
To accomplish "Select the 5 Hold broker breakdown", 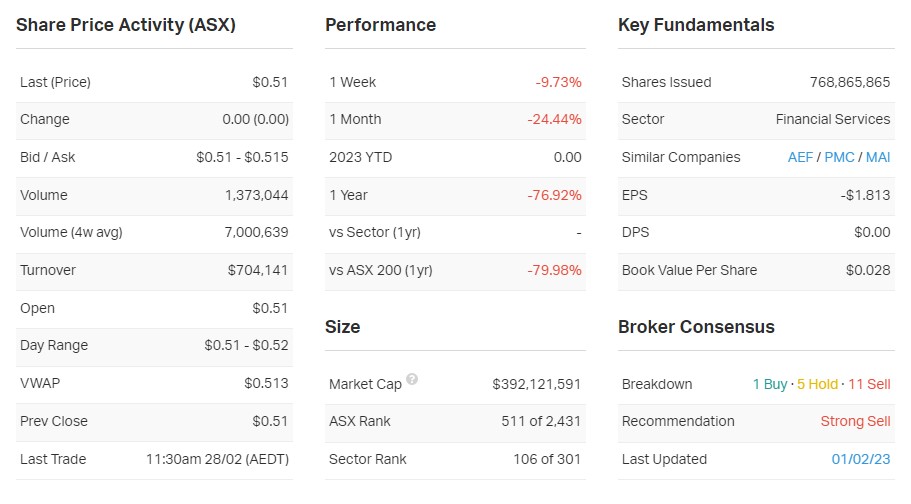I will coord(818,384).
